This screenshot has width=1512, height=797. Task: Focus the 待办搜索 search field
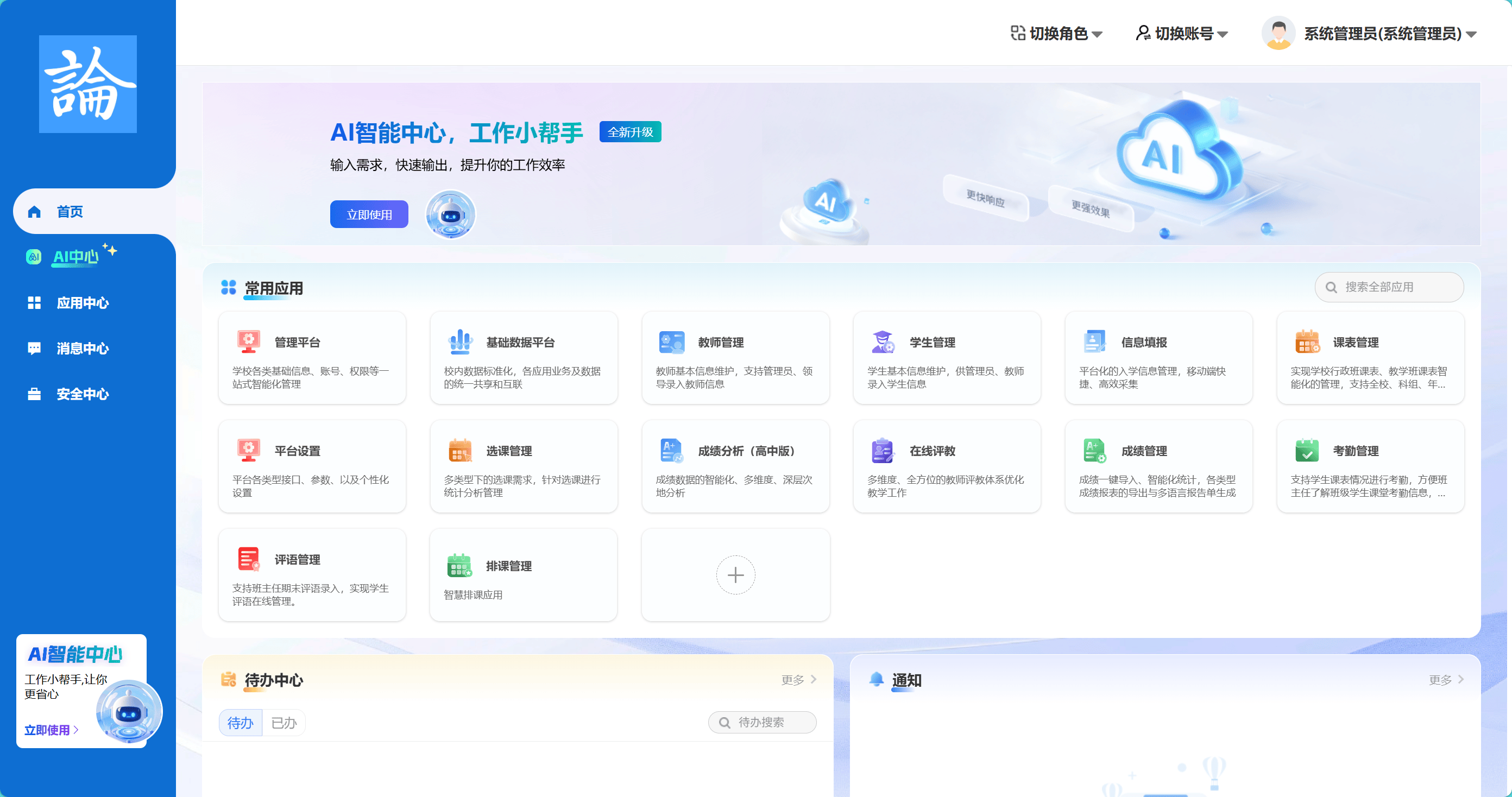point(762,723)
